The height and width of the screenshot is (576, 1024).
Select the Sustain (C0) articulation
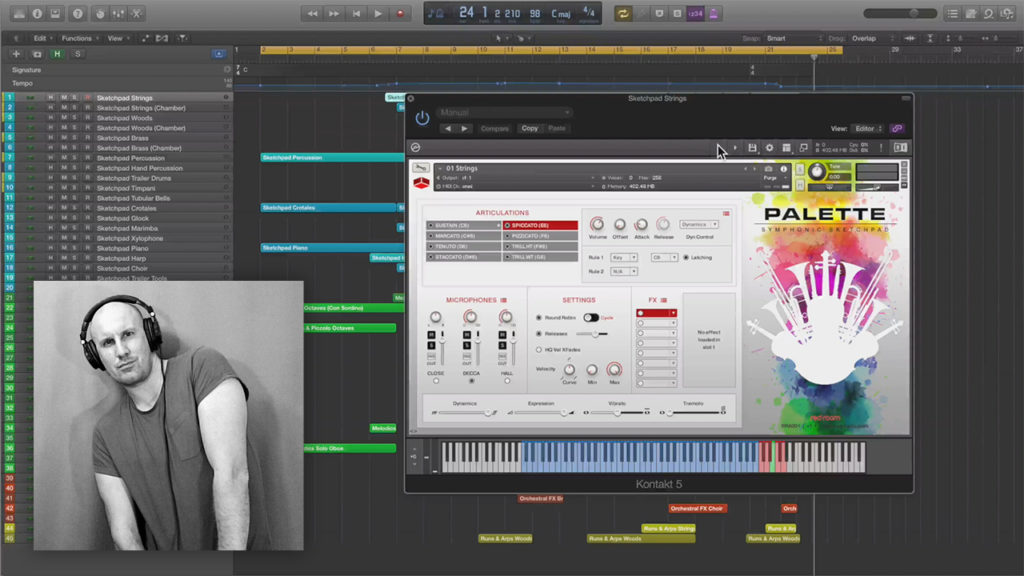tap(464, 225)
